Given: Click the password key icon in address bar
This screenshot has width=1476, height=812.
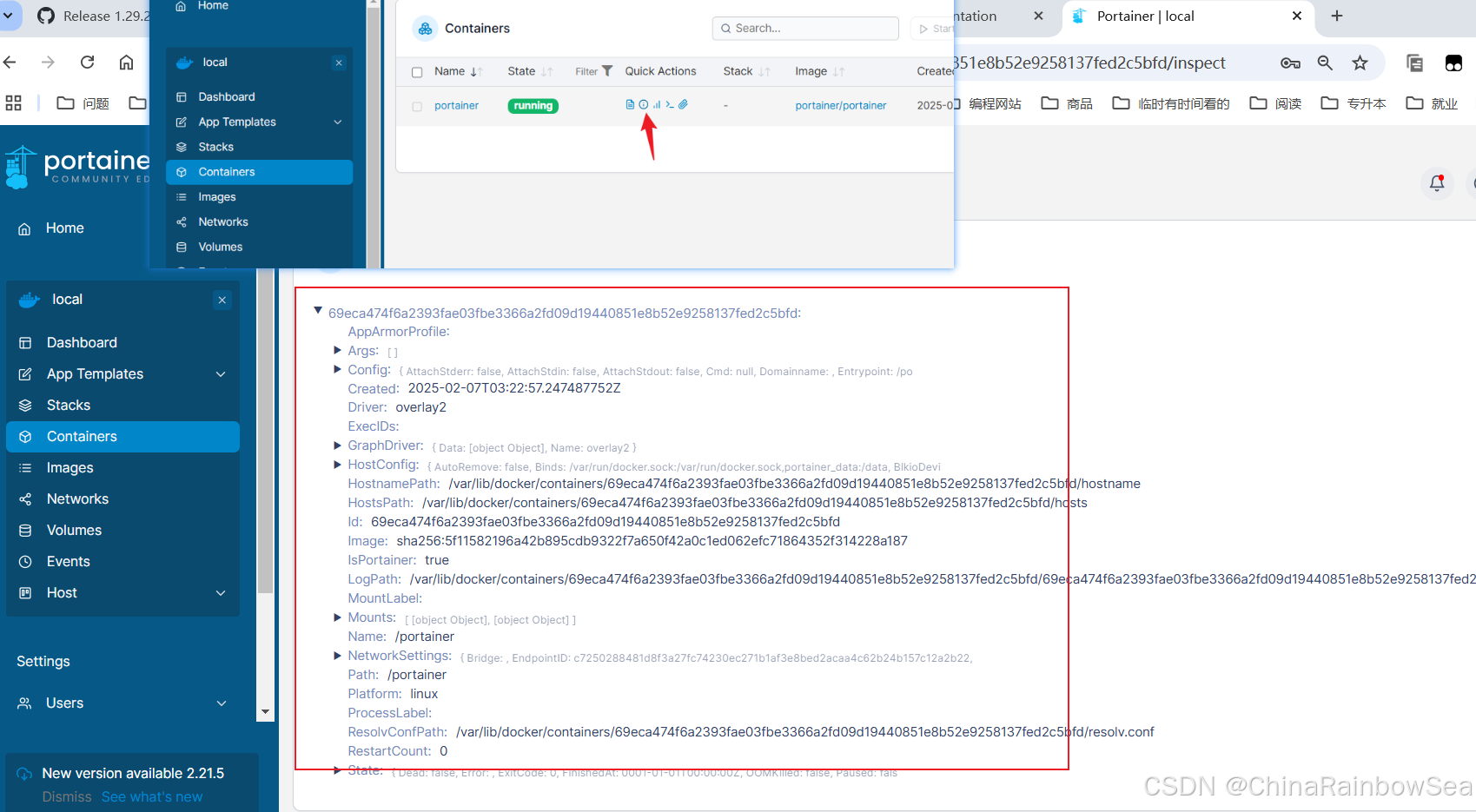Looking at the screenshot, I should pyautogui.click(x=1290, y=63).
